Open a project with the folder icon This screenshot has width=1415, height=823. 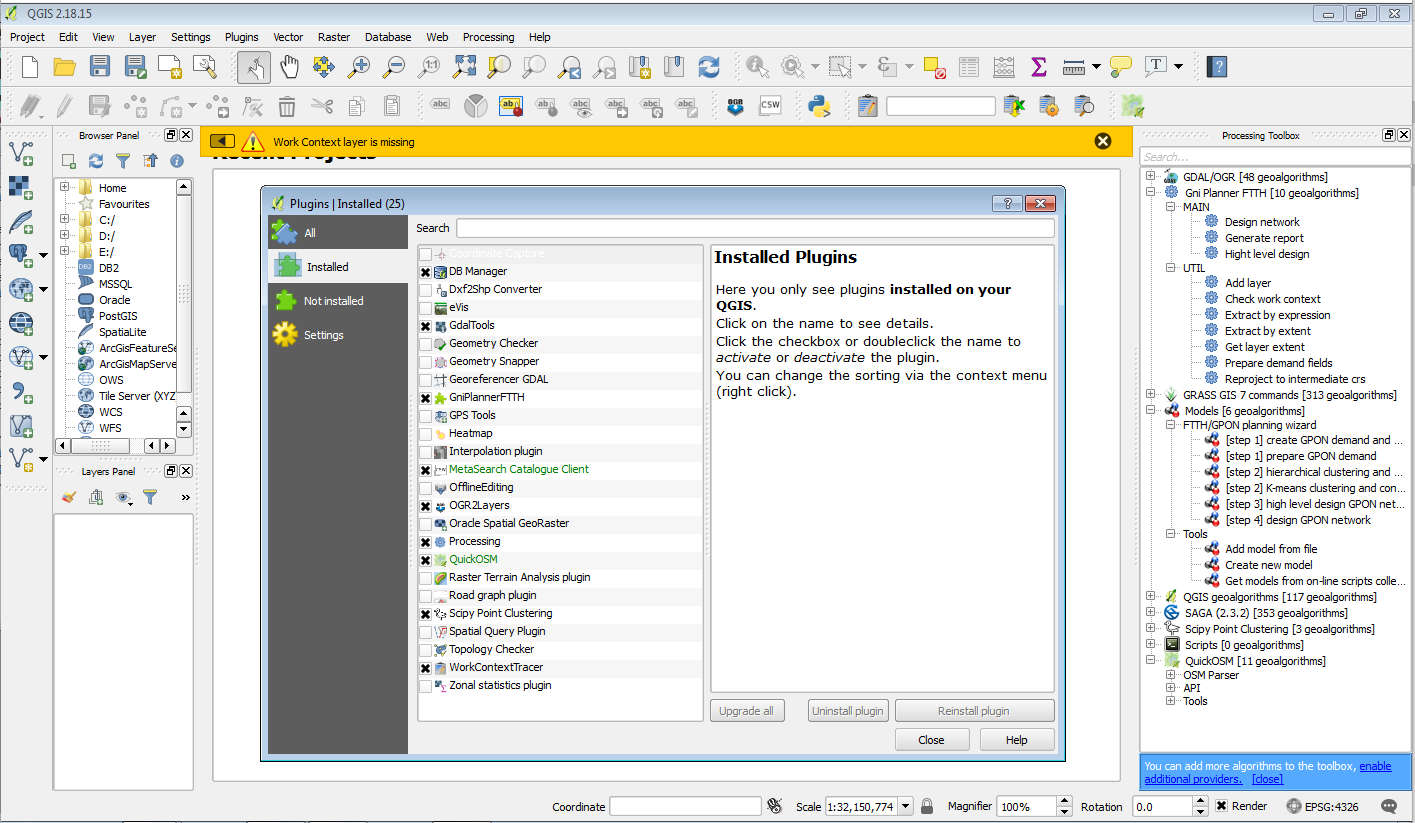[65, 67]
